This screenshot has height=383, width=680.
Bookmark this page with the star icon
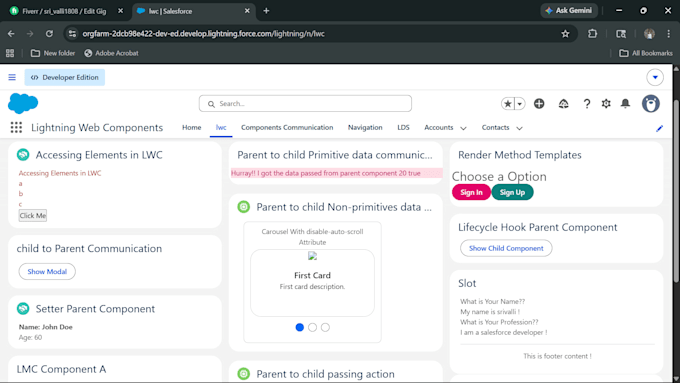click(x=565, y=34)
